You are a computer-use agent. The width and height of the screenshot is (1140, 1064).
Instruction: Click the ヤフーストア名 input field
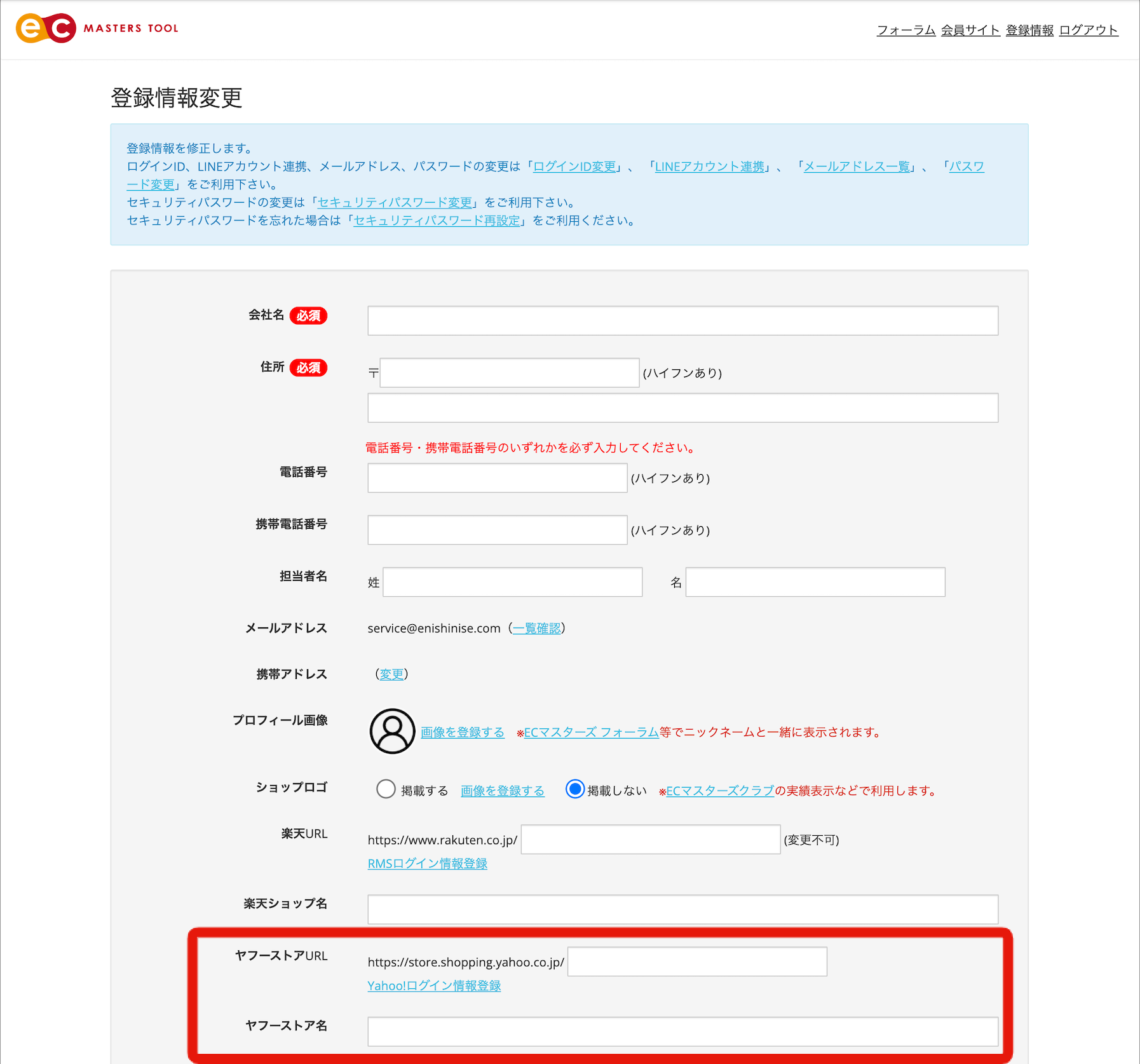[682, 1031]
